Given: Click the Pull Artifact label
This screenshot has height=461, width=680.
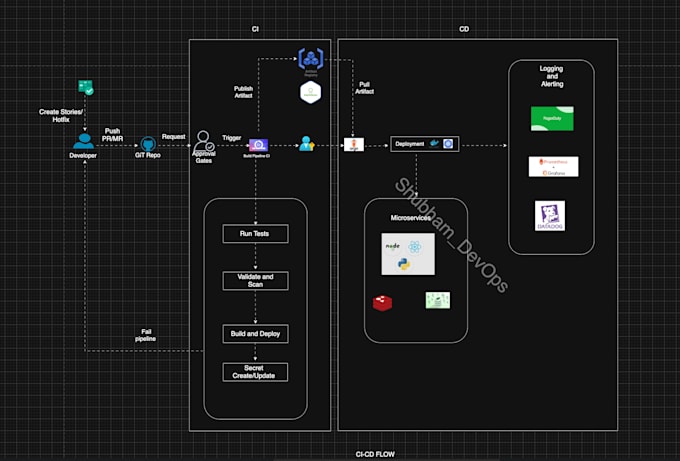Looking at the screenshot, I should 364,88.
